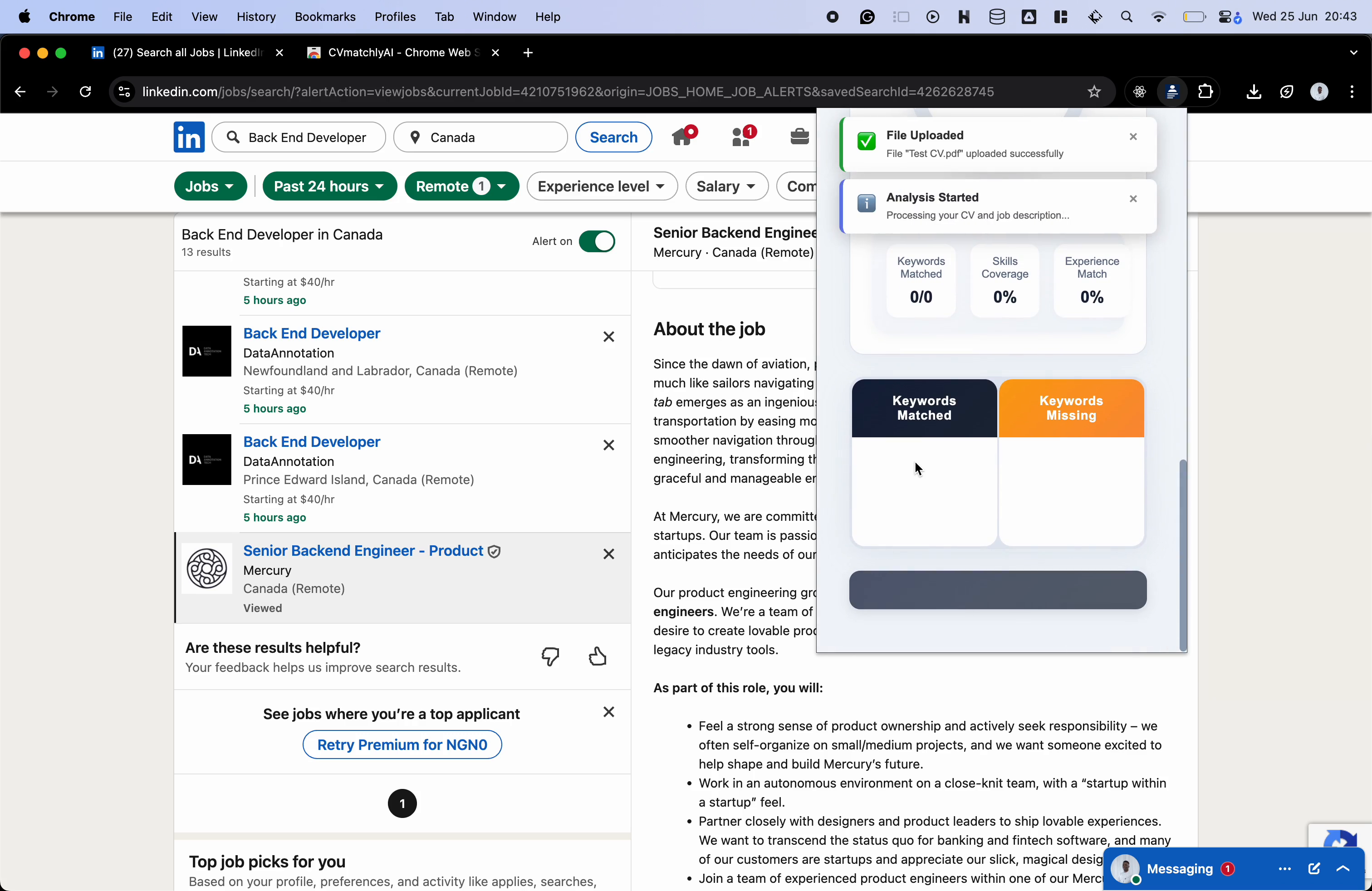1372x891 pixels.
Task: Turn off the job Alert toggle
Action: (x=597, y=241)
